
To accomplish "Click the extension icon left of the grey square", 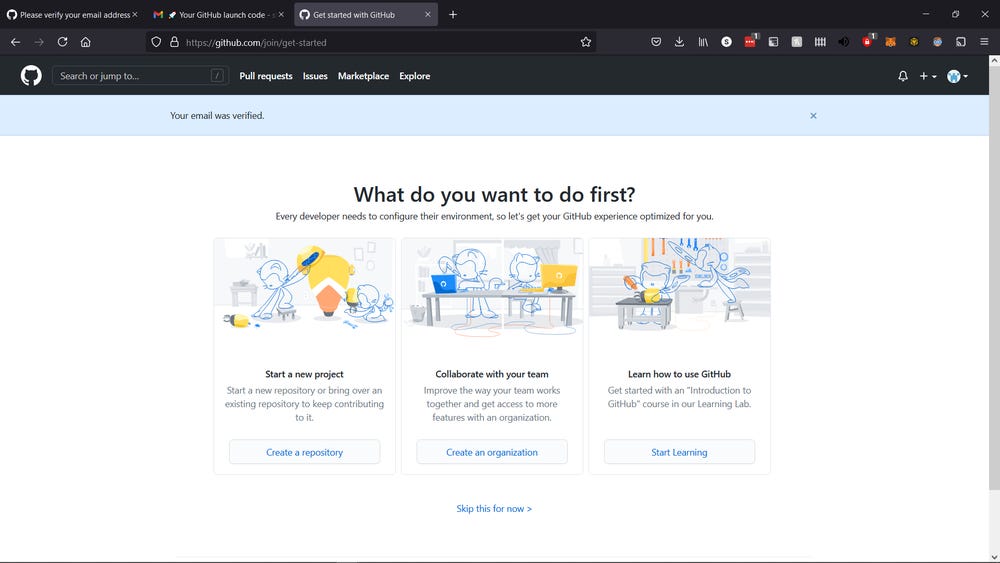I will tap(773, 42).
